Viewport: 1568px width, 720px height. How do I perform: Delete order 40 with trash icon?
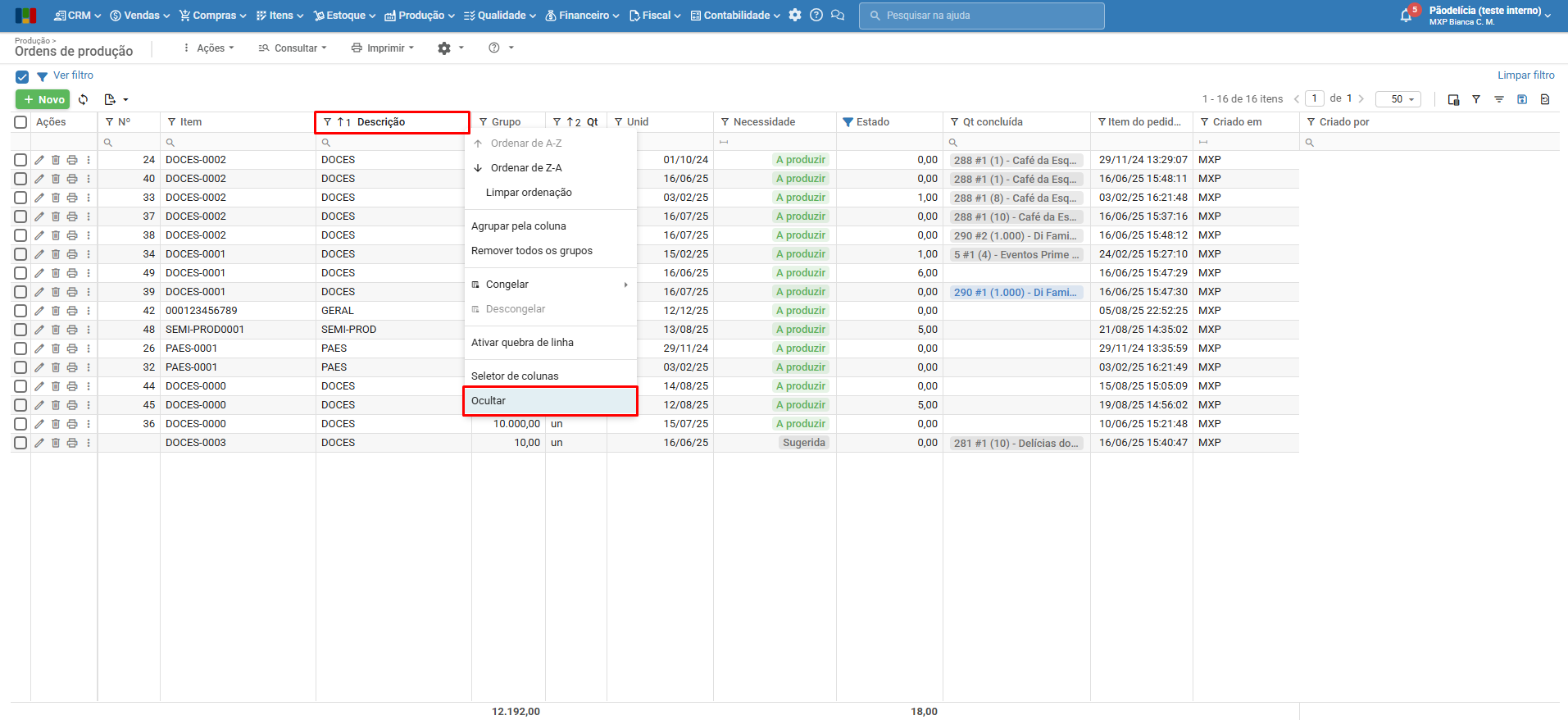pos(56,179)
